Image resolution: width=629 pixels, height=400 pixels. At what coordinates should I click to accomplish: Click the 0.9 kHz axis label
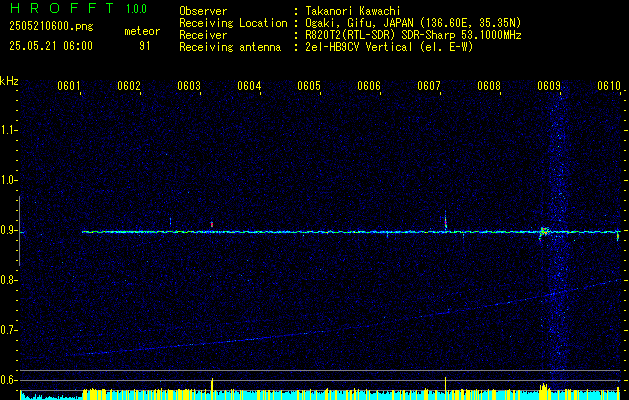tap(8, 230)
